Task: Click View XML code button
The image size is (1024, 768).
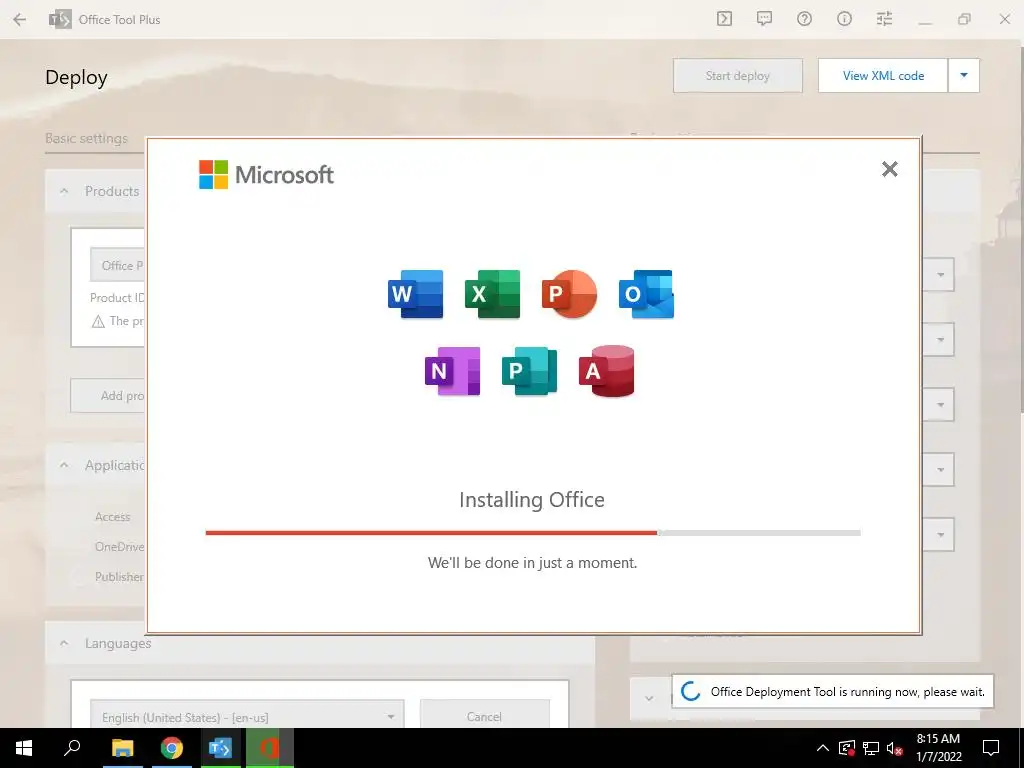Action: click(x=883, y=76)
